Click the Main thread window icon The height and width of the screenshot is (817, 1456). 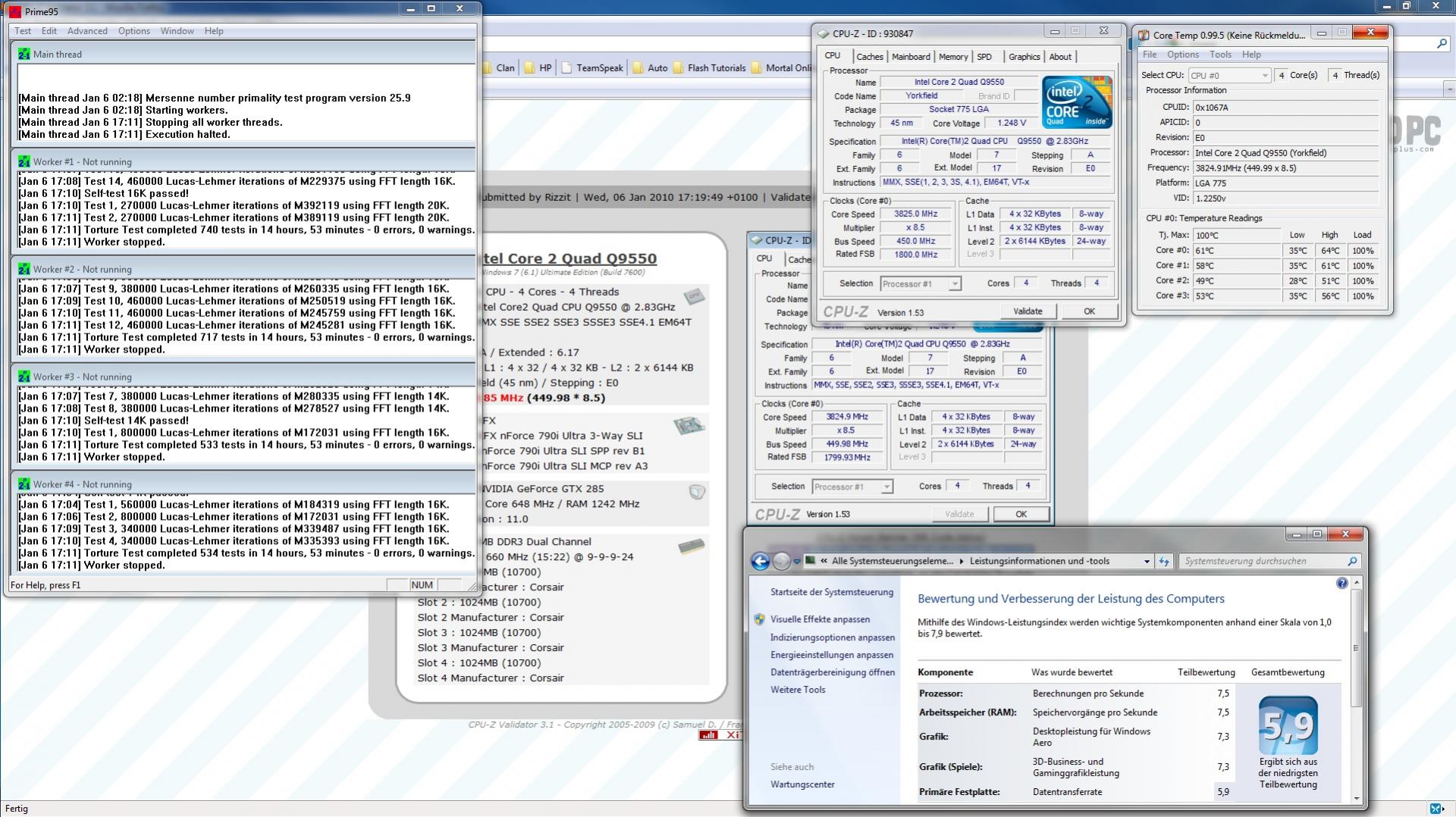(x=24, y=54)
